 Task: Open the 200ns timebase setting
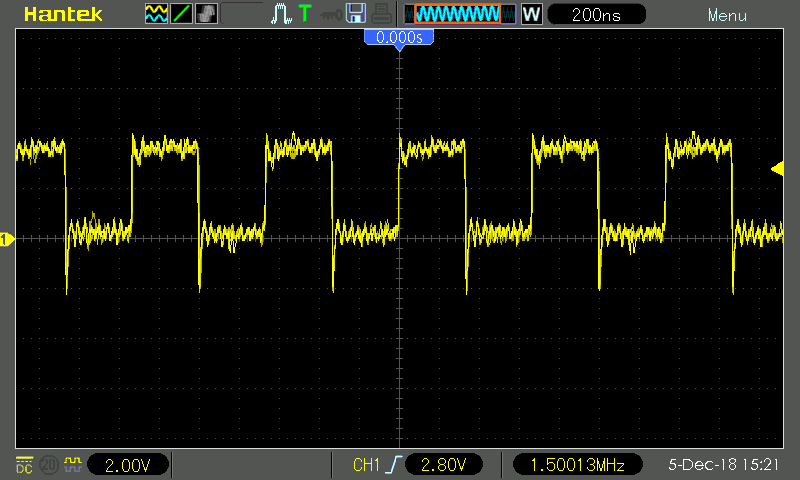596,15
